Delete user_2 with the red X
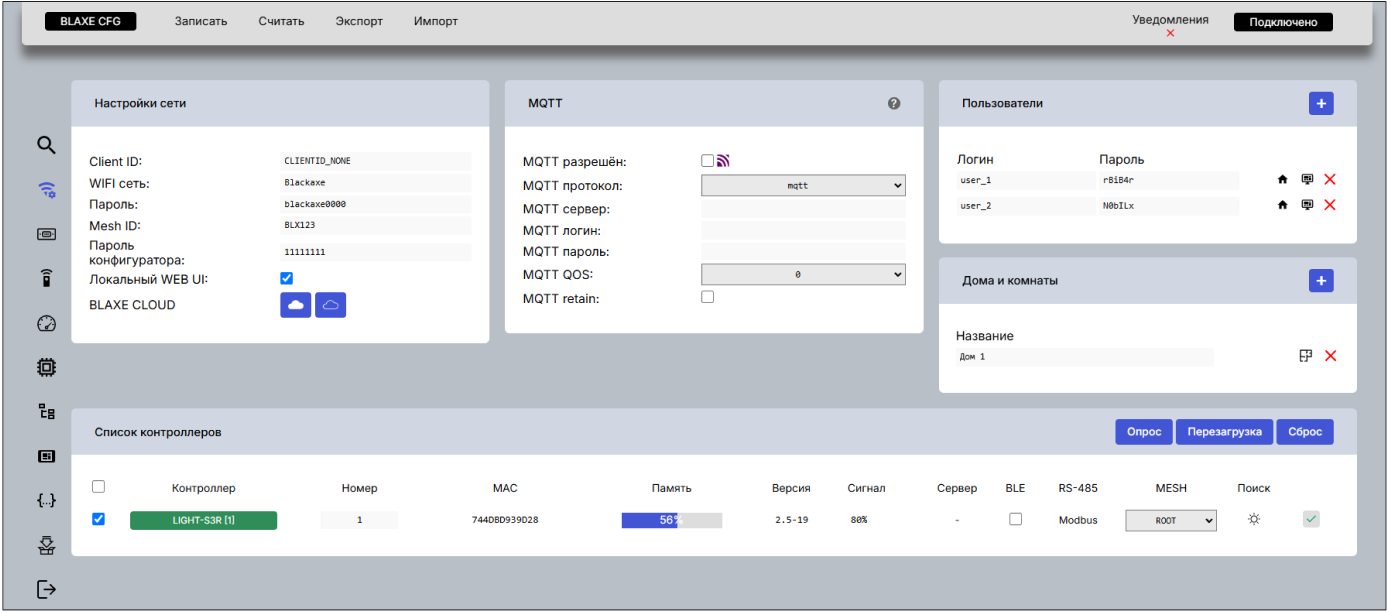 [x=1330, y=205]
